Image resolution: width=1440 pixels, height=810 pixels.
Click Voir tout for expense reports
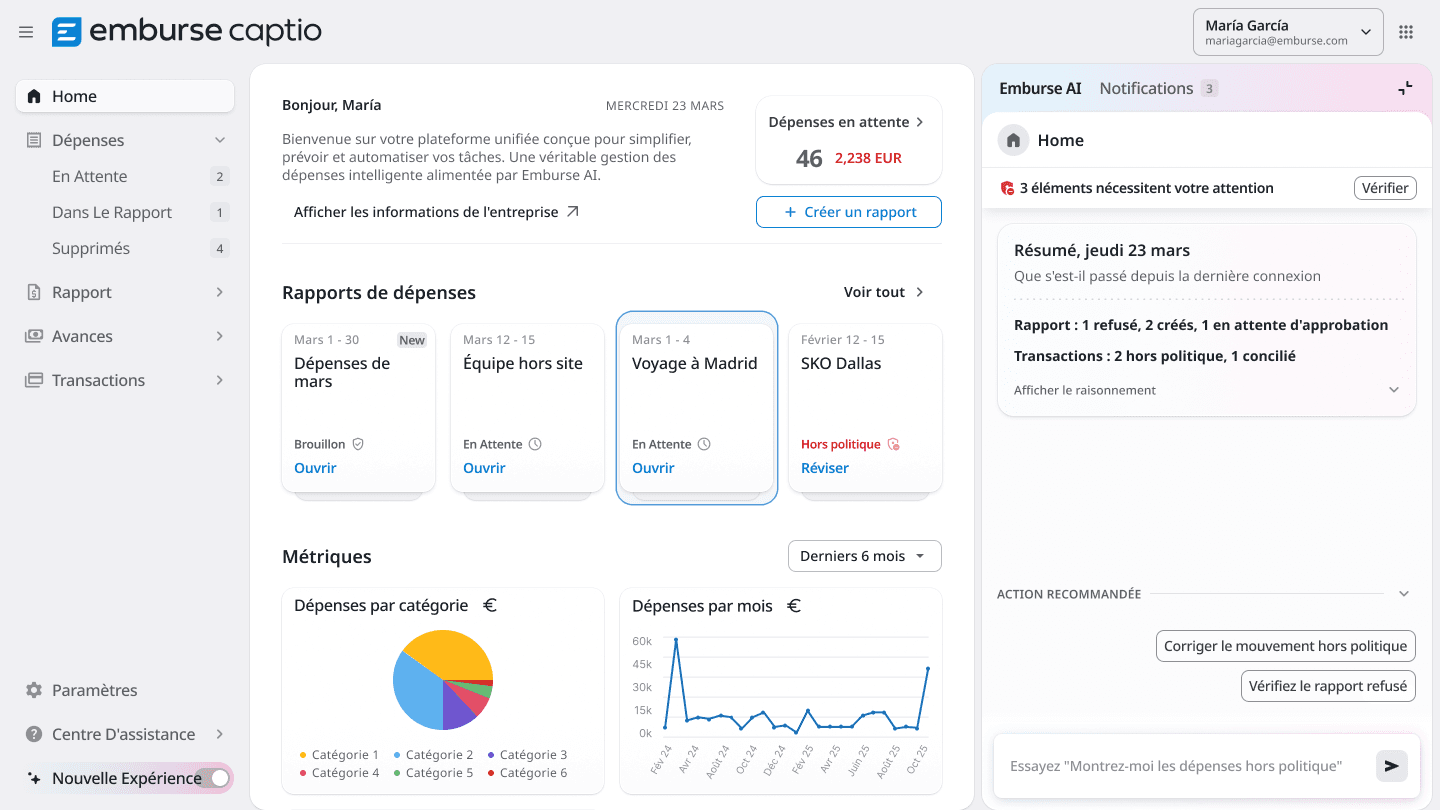pos(884,292)
